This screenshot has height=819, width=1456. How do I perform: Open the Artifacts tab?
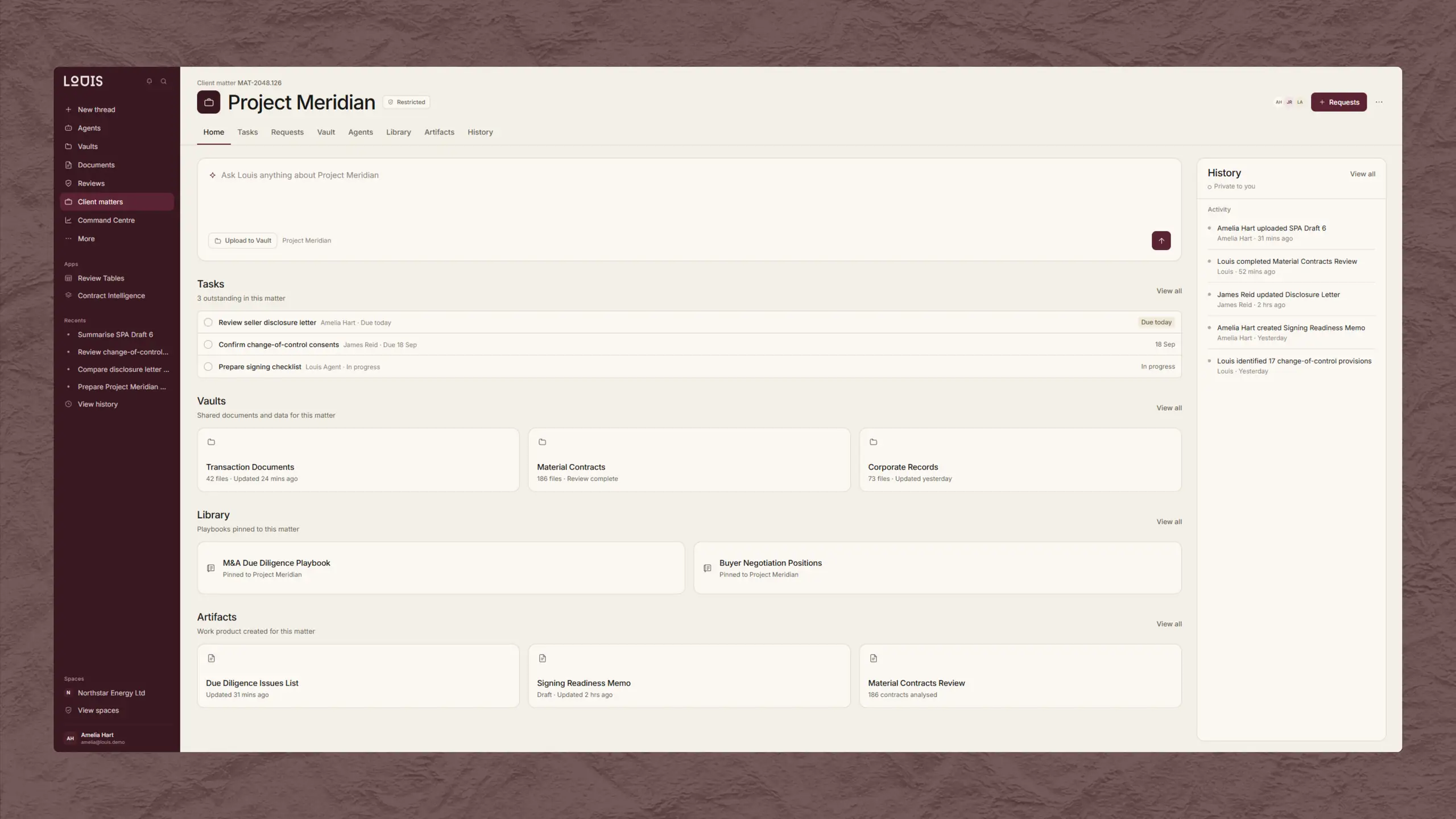click(439, 132)
